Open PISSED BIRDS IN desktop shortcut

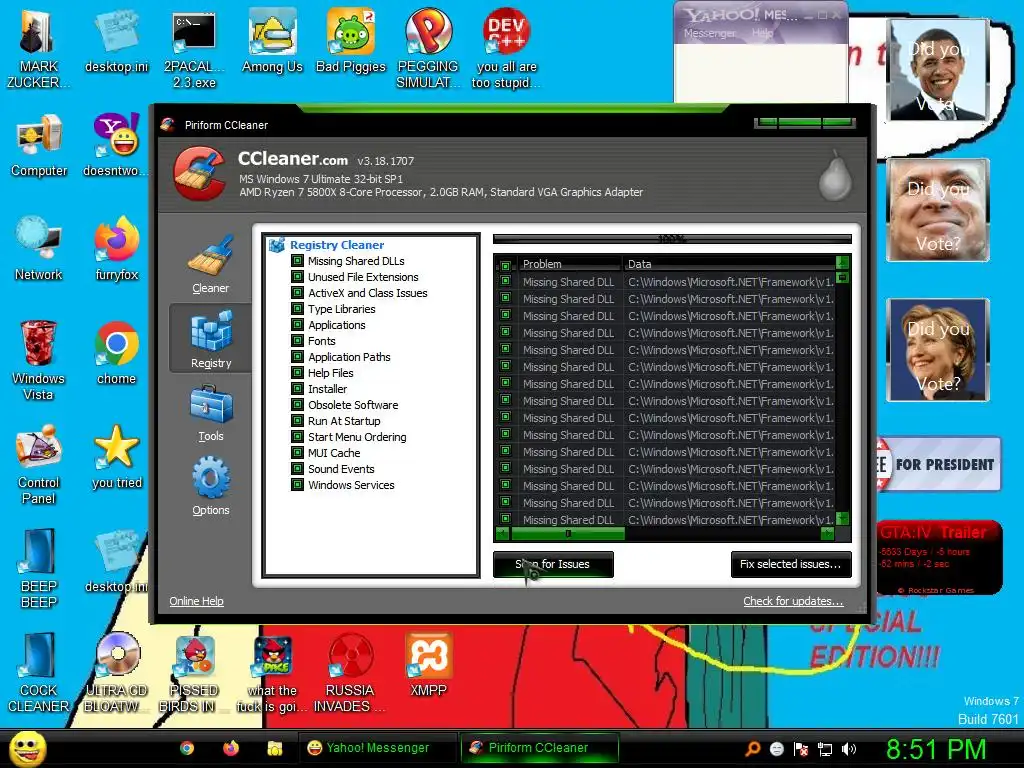194,673
